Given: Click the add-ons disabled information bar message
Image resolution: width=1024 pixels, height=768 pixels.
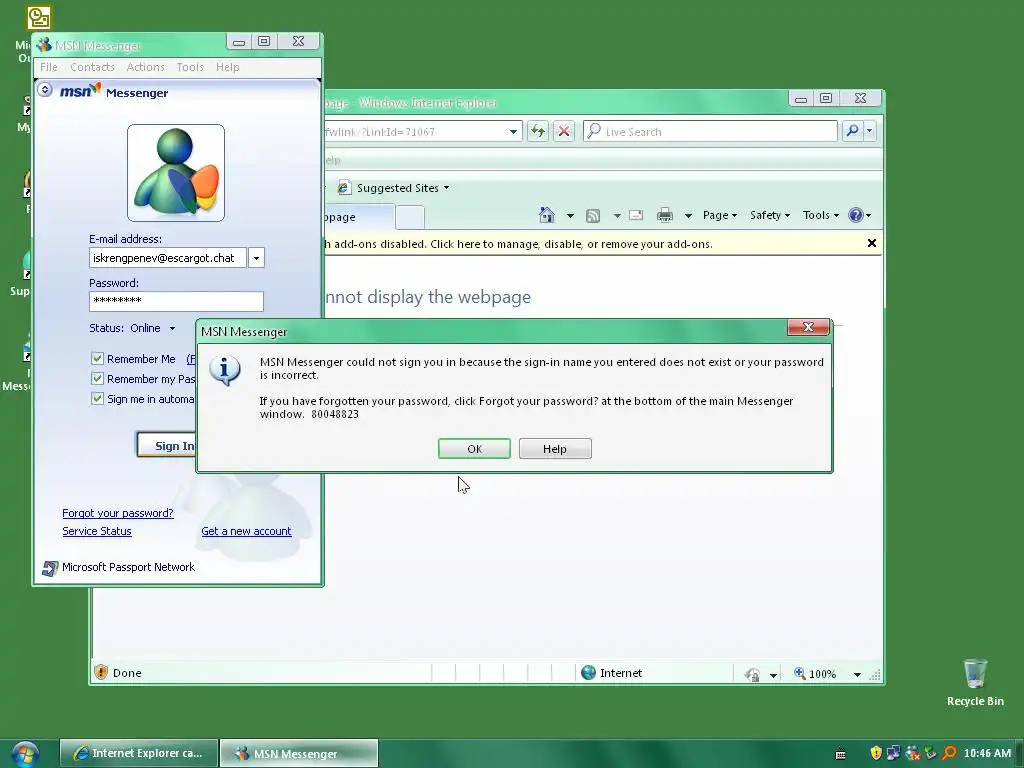Looking at the screenshot, I should [519, 244].
